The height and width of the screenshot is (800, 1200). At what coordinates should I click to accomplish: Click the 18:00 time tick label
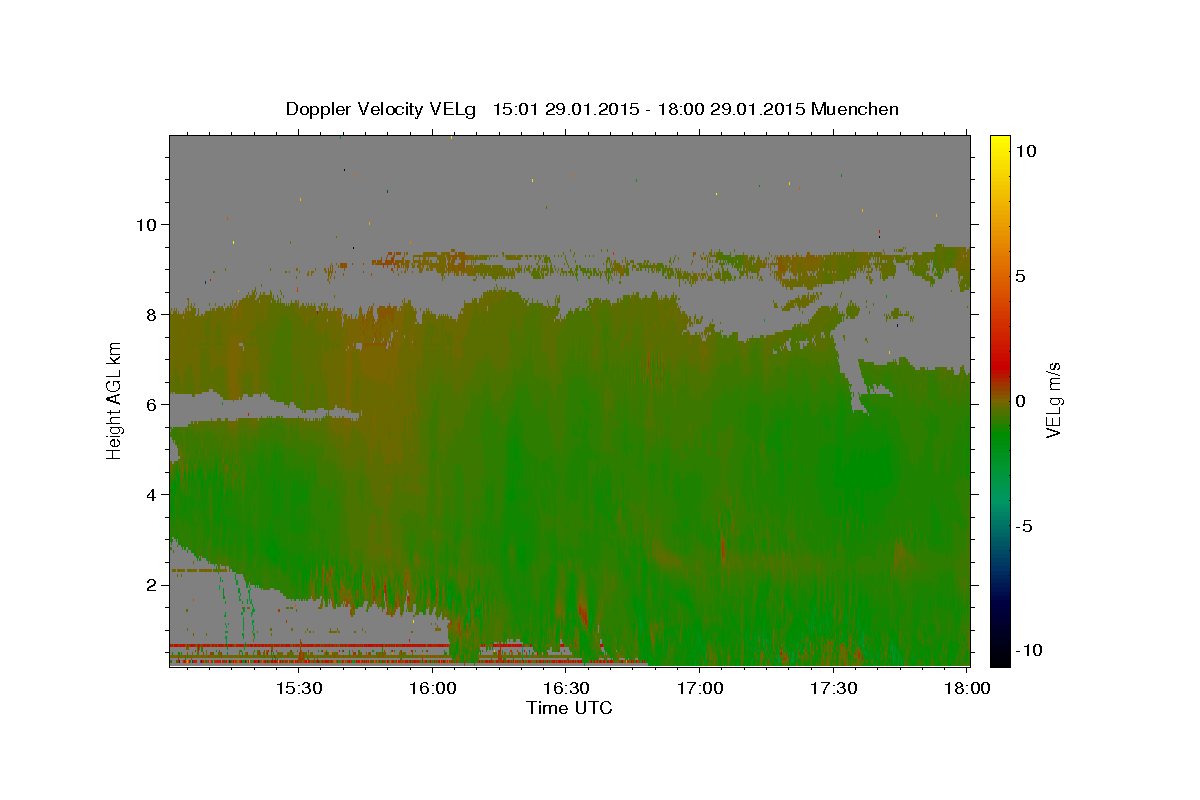(967, 688)
